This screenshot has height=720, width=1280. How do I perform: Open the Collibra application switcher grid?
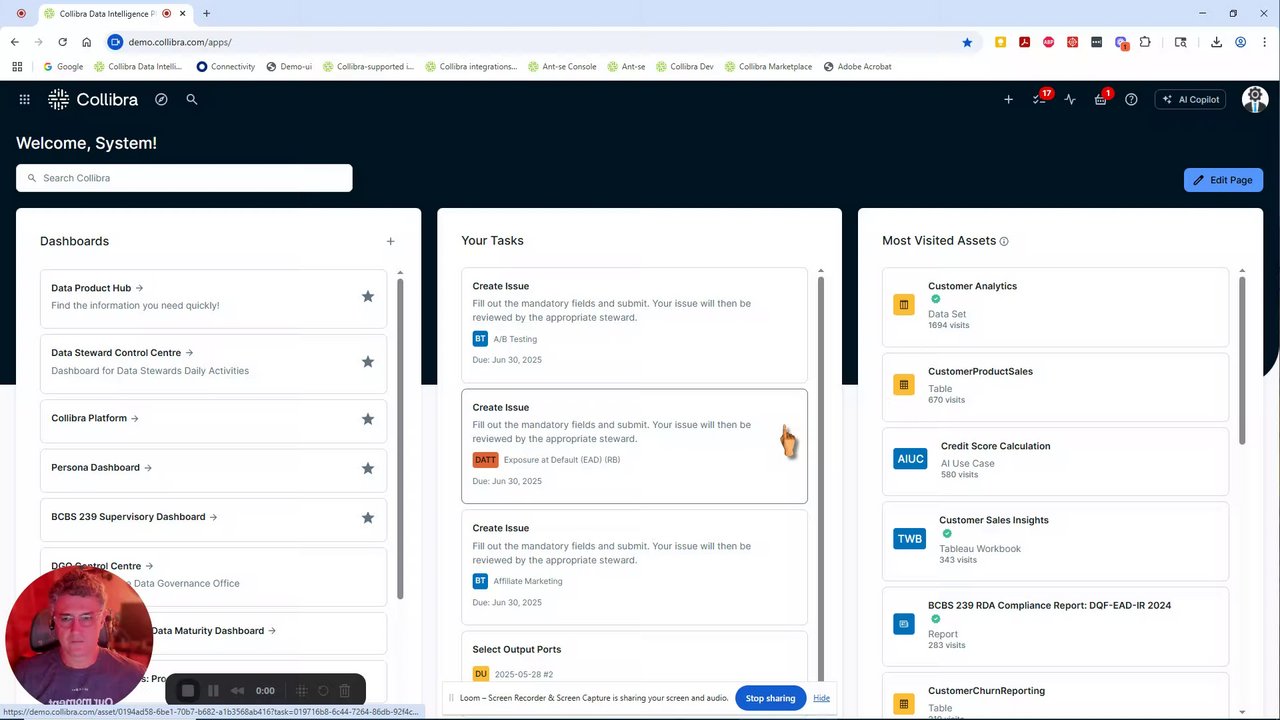tap(24, 99)
